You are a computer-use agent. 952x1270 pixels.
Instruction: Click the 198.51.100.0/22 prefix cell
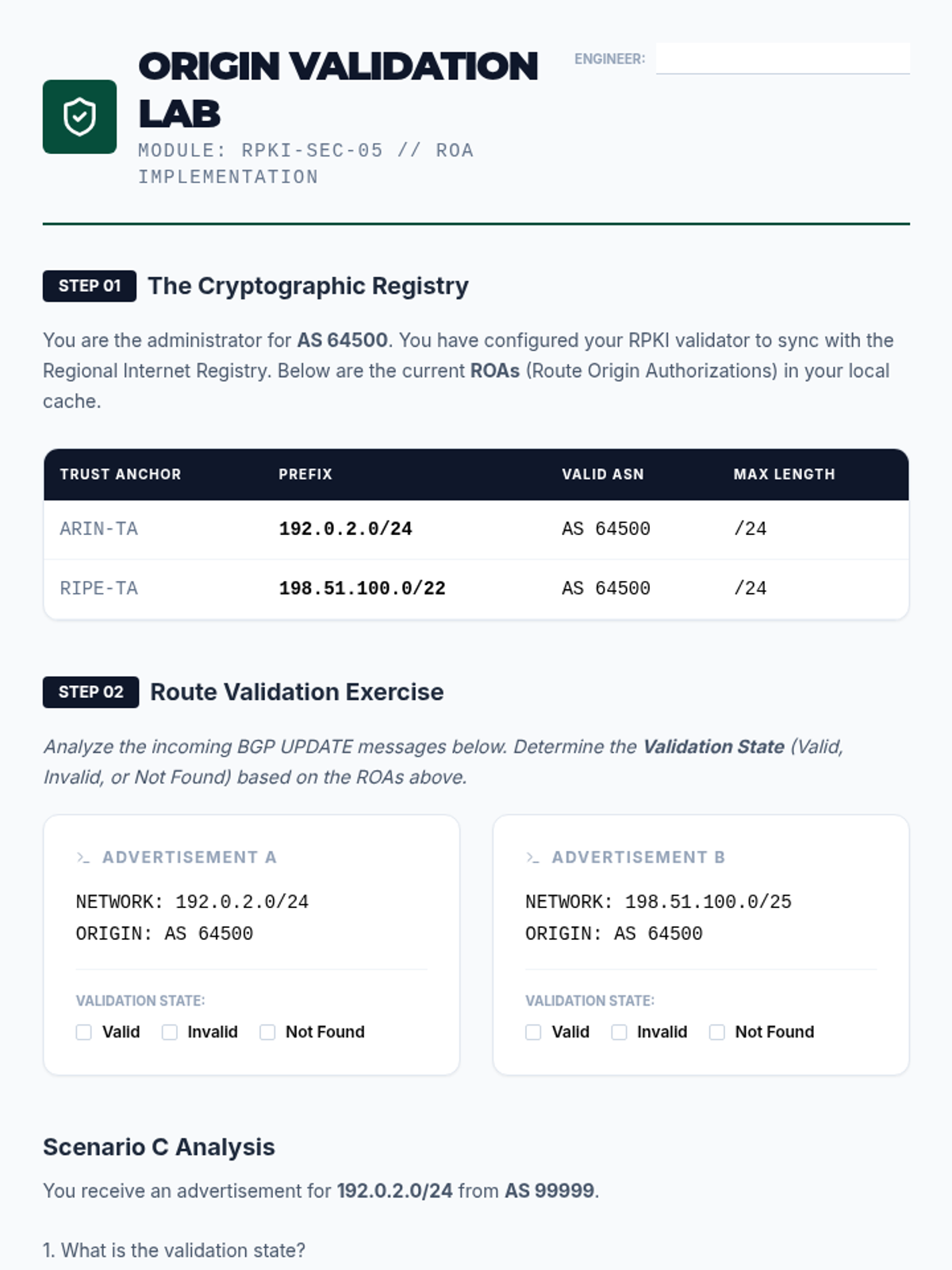pos(363,588)
